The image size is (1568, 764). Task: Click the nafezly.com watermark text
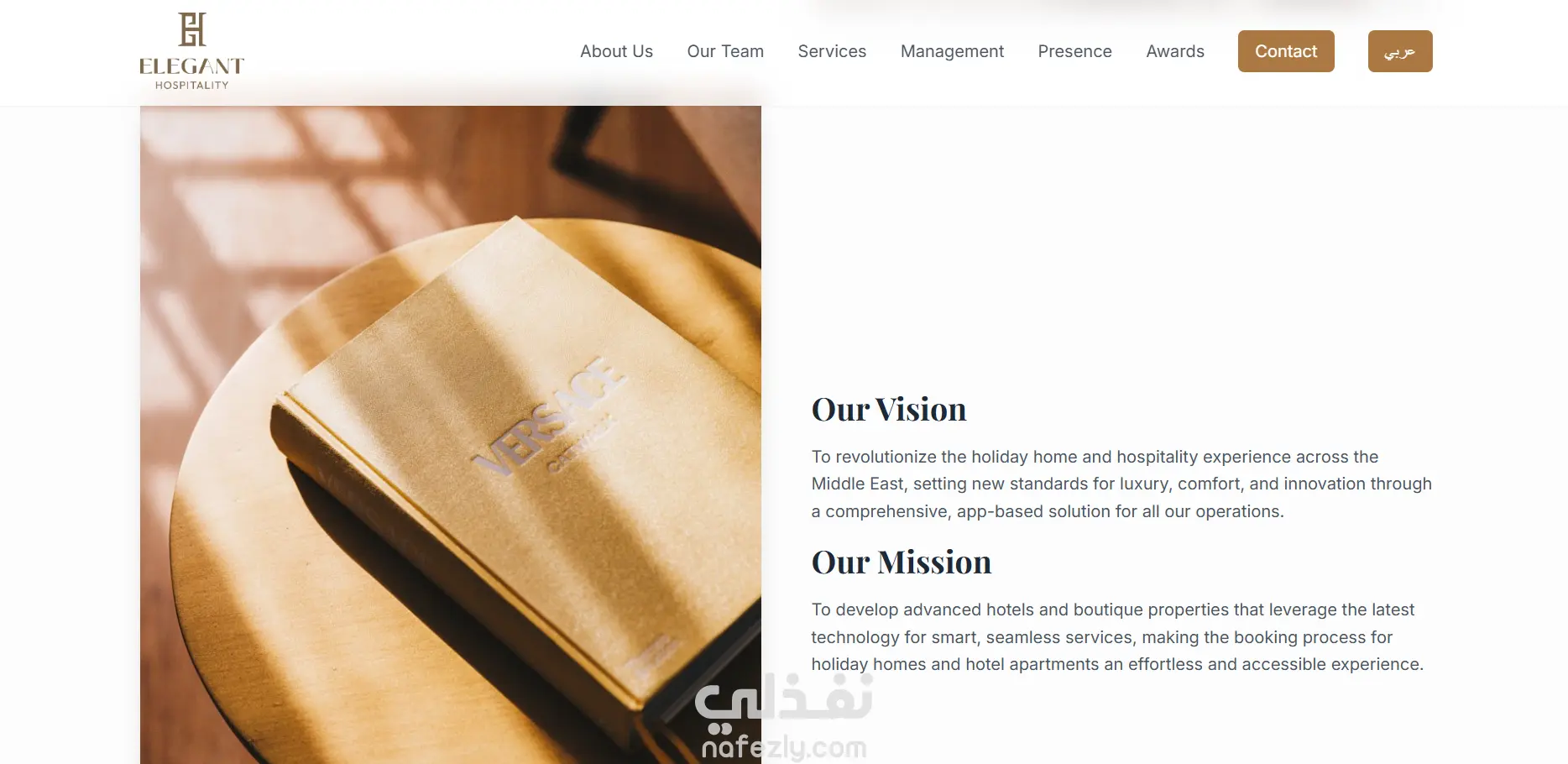click(x=784, y=746)
